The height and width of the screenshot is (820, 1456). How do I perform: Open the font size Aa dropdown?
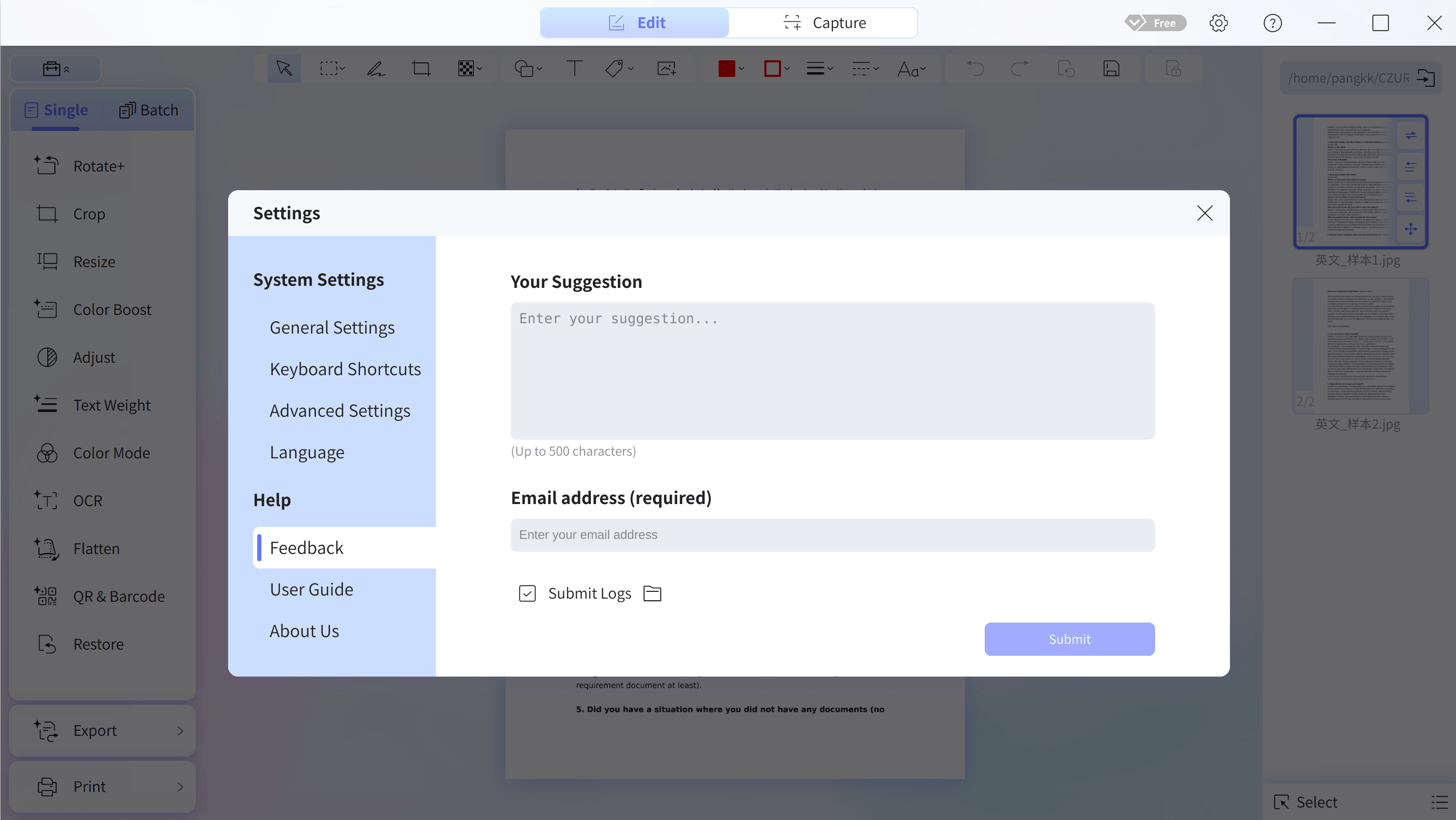coord(911,69)
